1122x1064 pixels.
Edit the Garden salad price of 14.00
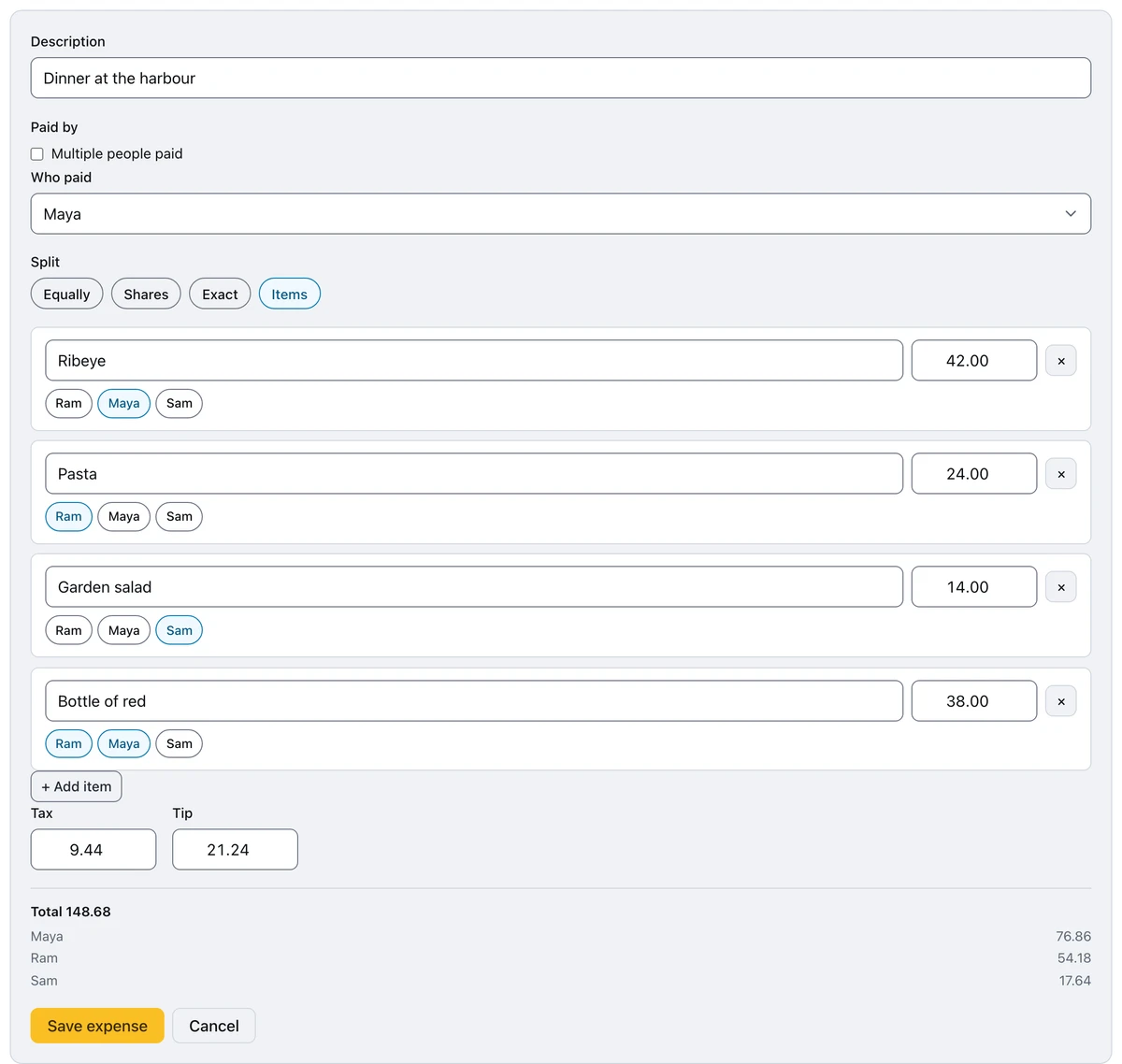tap(974, 587)
